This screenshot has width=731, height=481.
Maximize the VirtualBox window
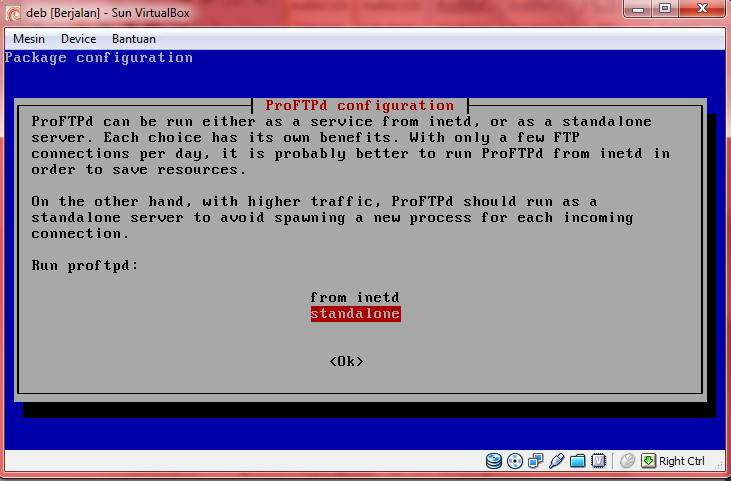665,9
